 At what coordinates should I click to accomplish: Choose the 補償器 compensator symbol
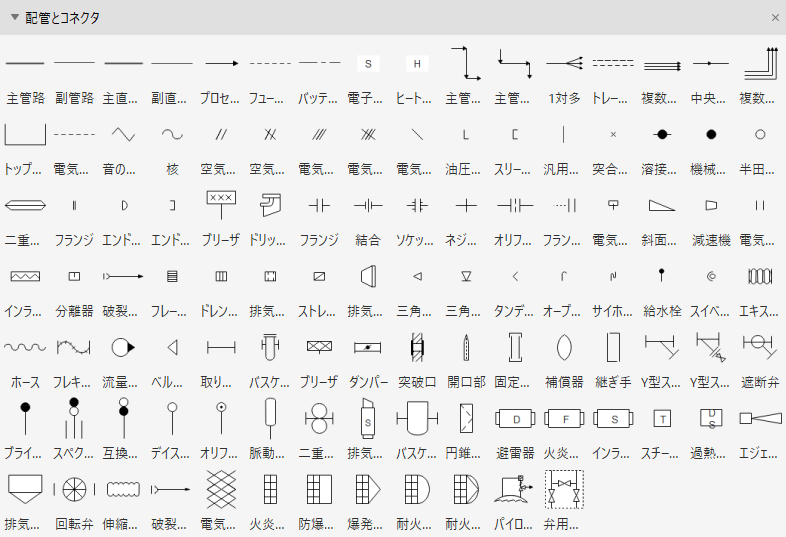[x=564, y=348]
